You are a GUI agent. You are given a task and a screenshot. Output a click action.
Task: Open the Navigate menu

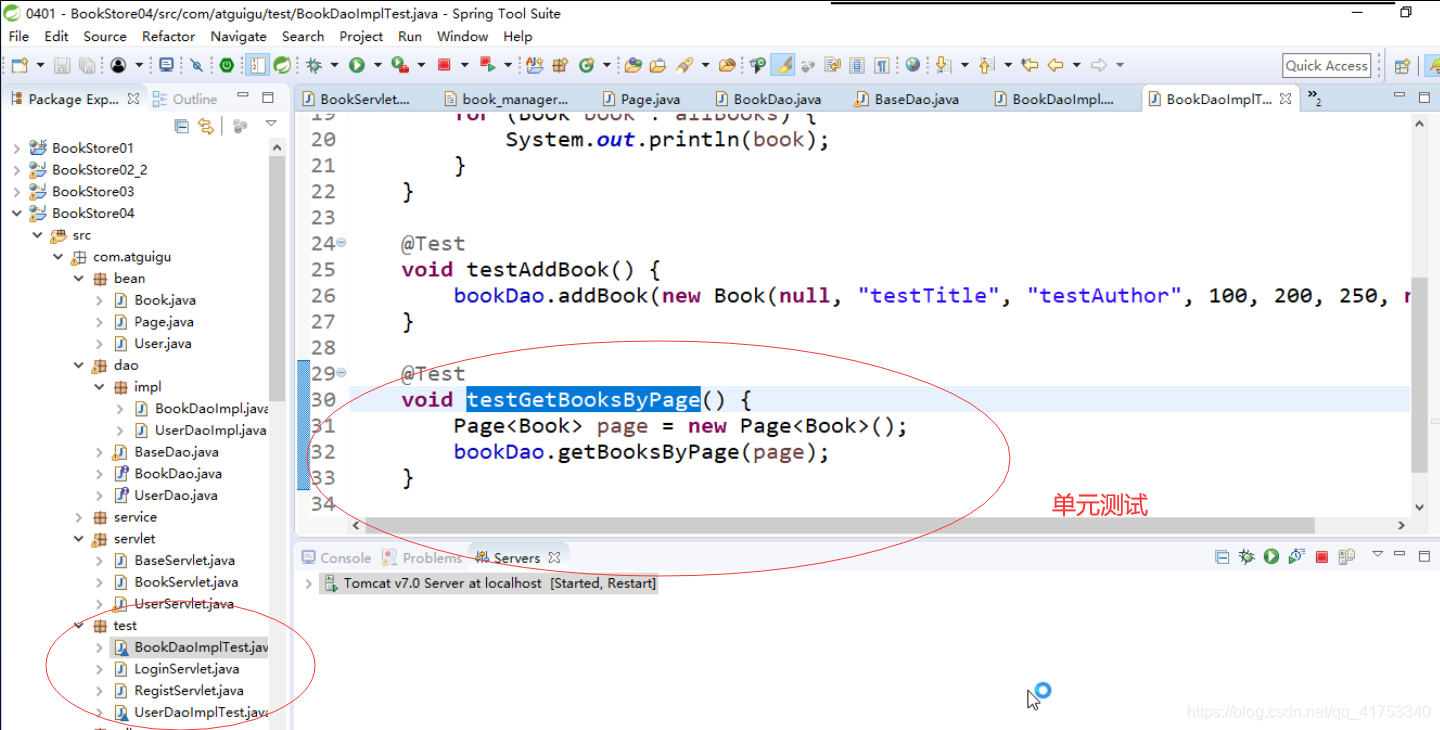click(238, 36)
